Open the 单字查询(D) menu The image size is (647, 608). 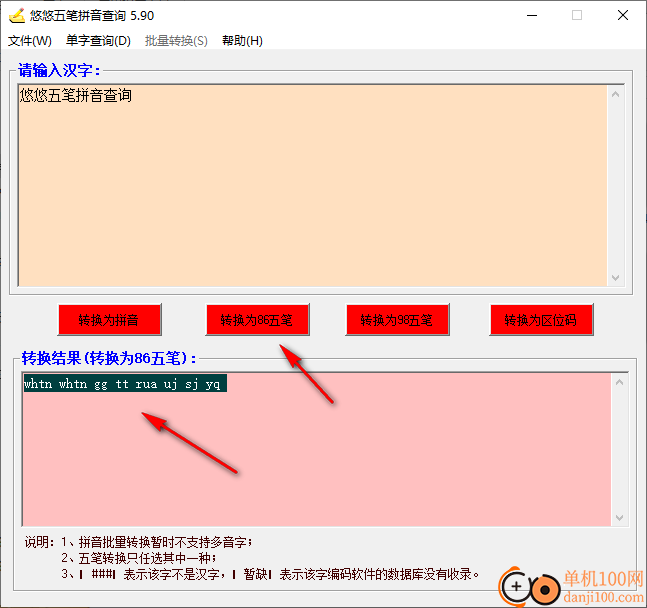click(x=98, y=41)
